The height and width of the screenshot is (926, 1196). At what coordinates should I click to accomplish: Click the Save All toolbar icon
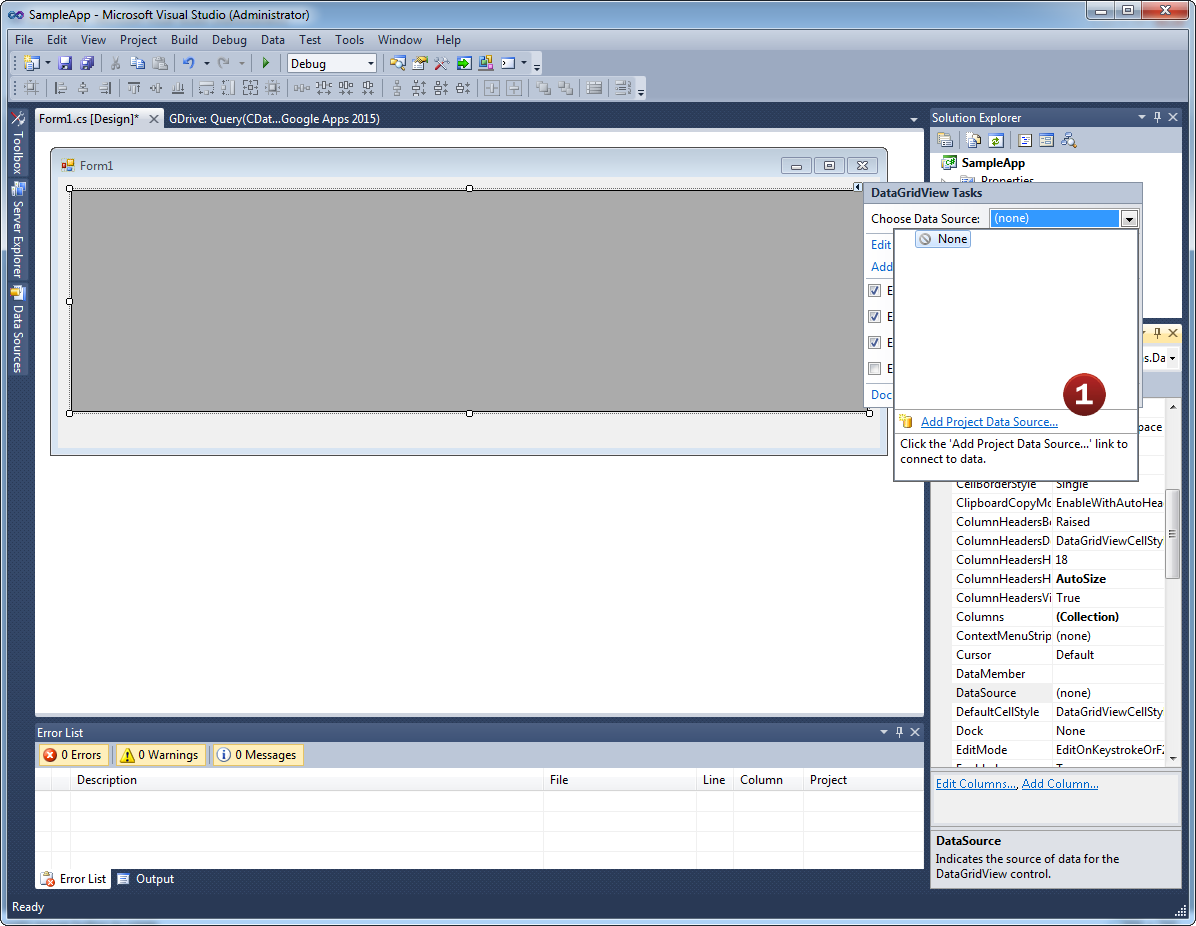tap(86, 63)
